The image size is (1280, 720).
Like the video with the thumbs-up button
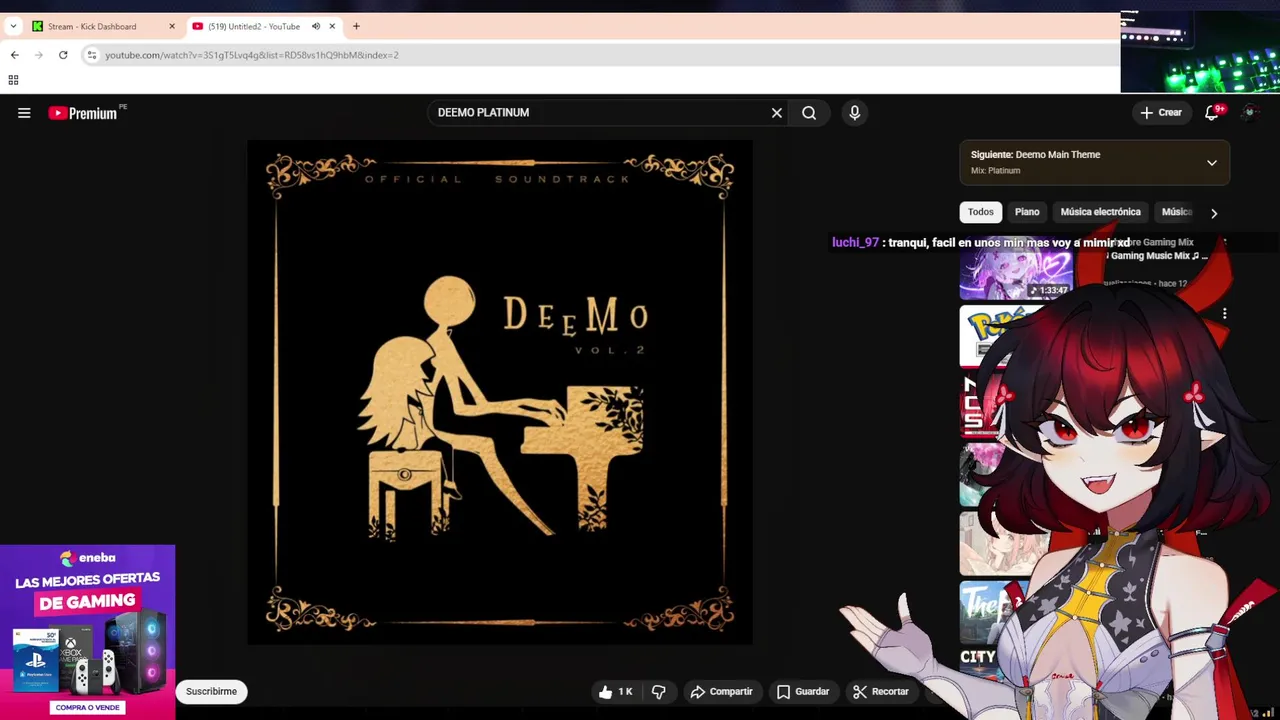(x=618, y=692)
